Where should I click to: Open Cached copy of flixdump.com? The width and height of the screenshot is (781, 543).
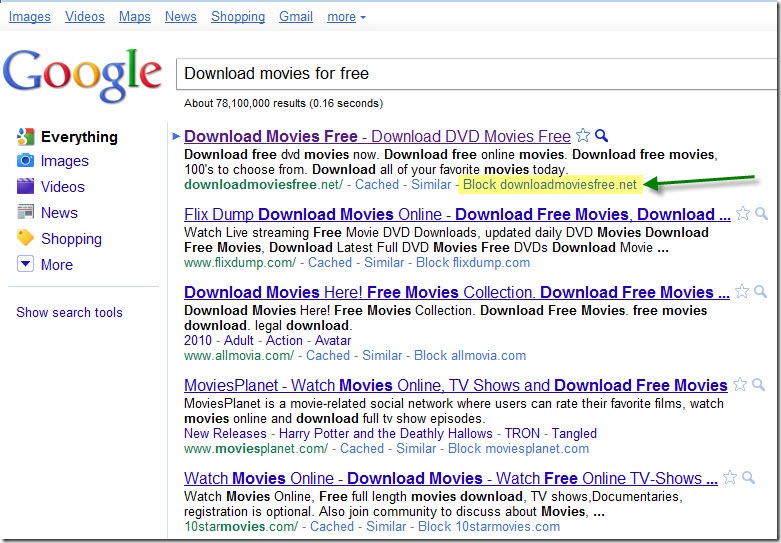[330, 263]
